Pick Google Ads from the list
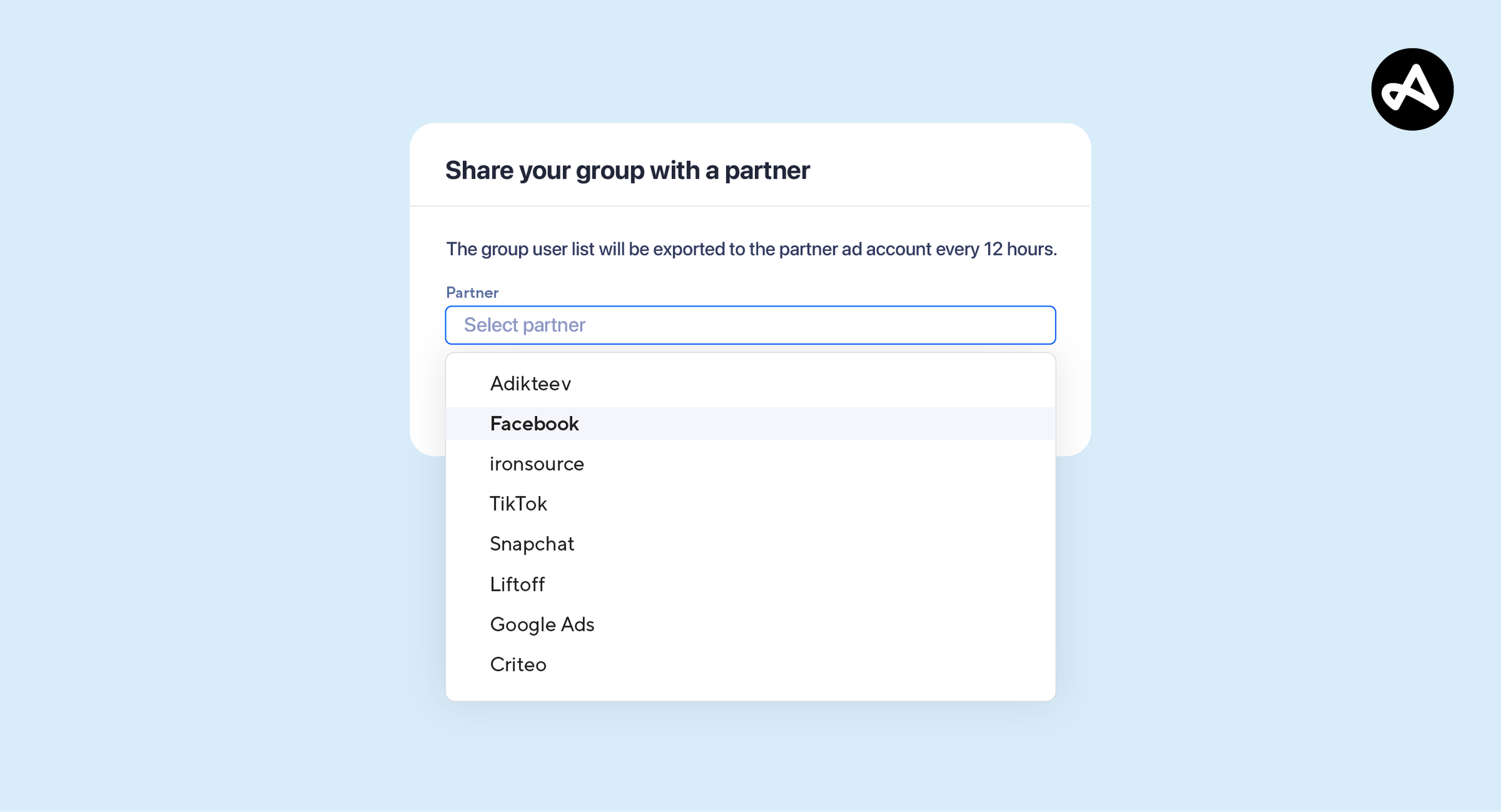The height and width of the screenshot is (812, 1501). (542, 624)
